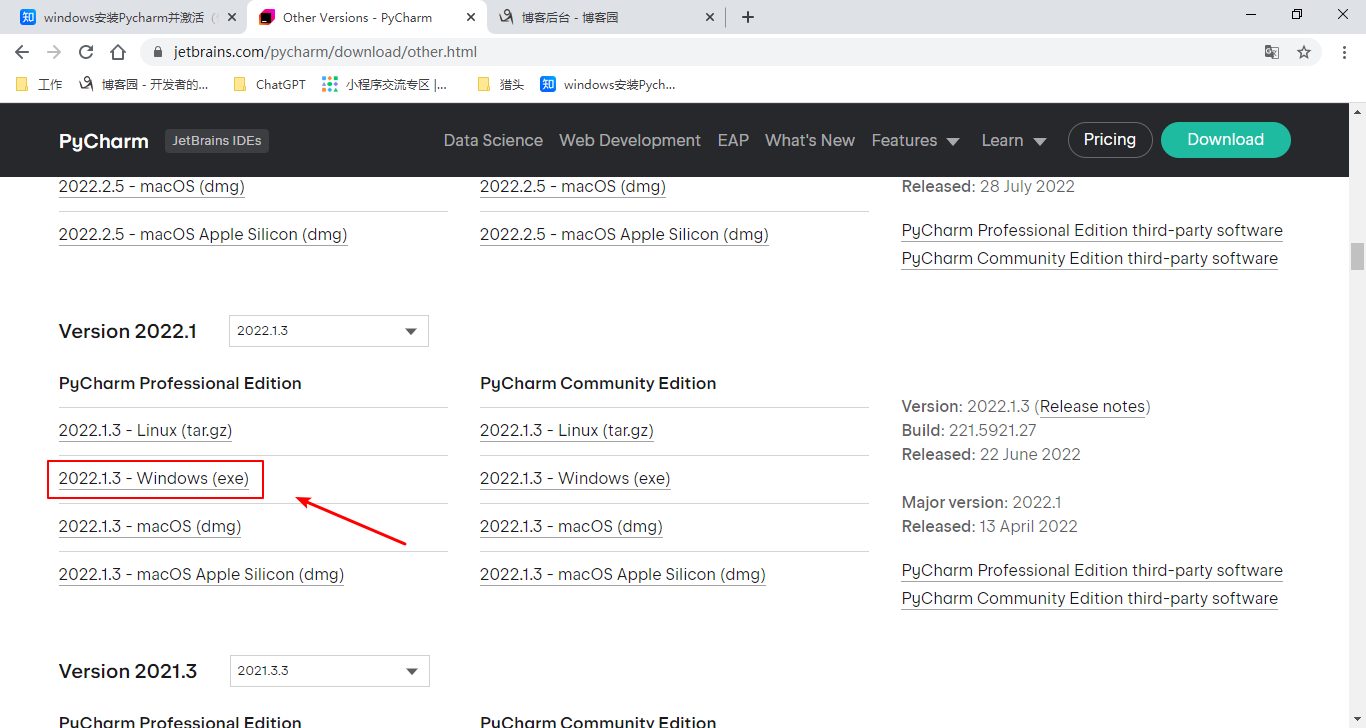This screenshot has height=728, width=1366.
Task: Download Professional 2022.2.5 macOS (dmg)
Action: pyautogui.click(x=152, y=186)
